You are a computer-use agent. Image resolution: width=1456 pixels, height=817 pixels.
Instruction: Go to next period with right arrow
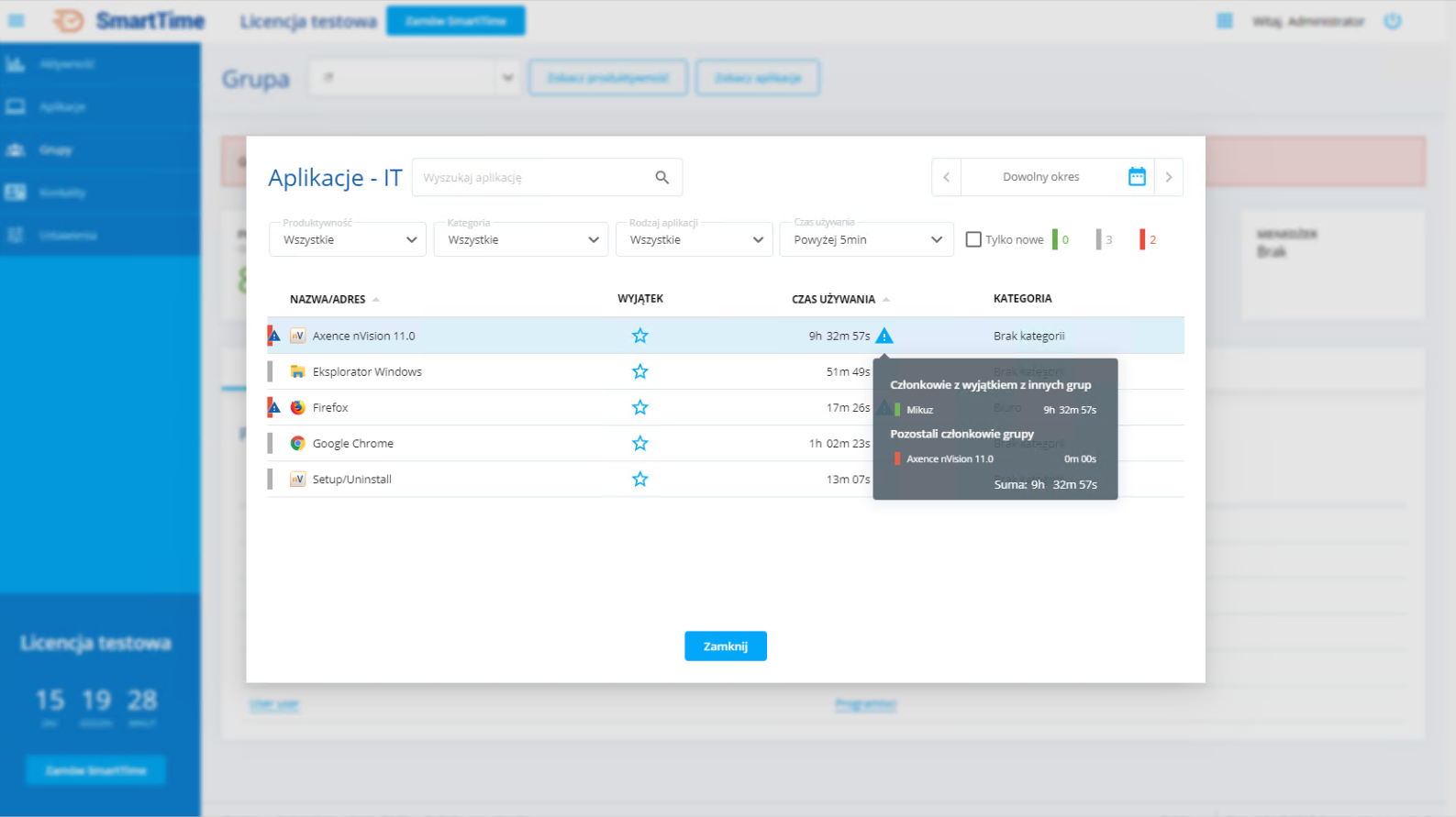pyautogui.click(x=1168, y=177)
